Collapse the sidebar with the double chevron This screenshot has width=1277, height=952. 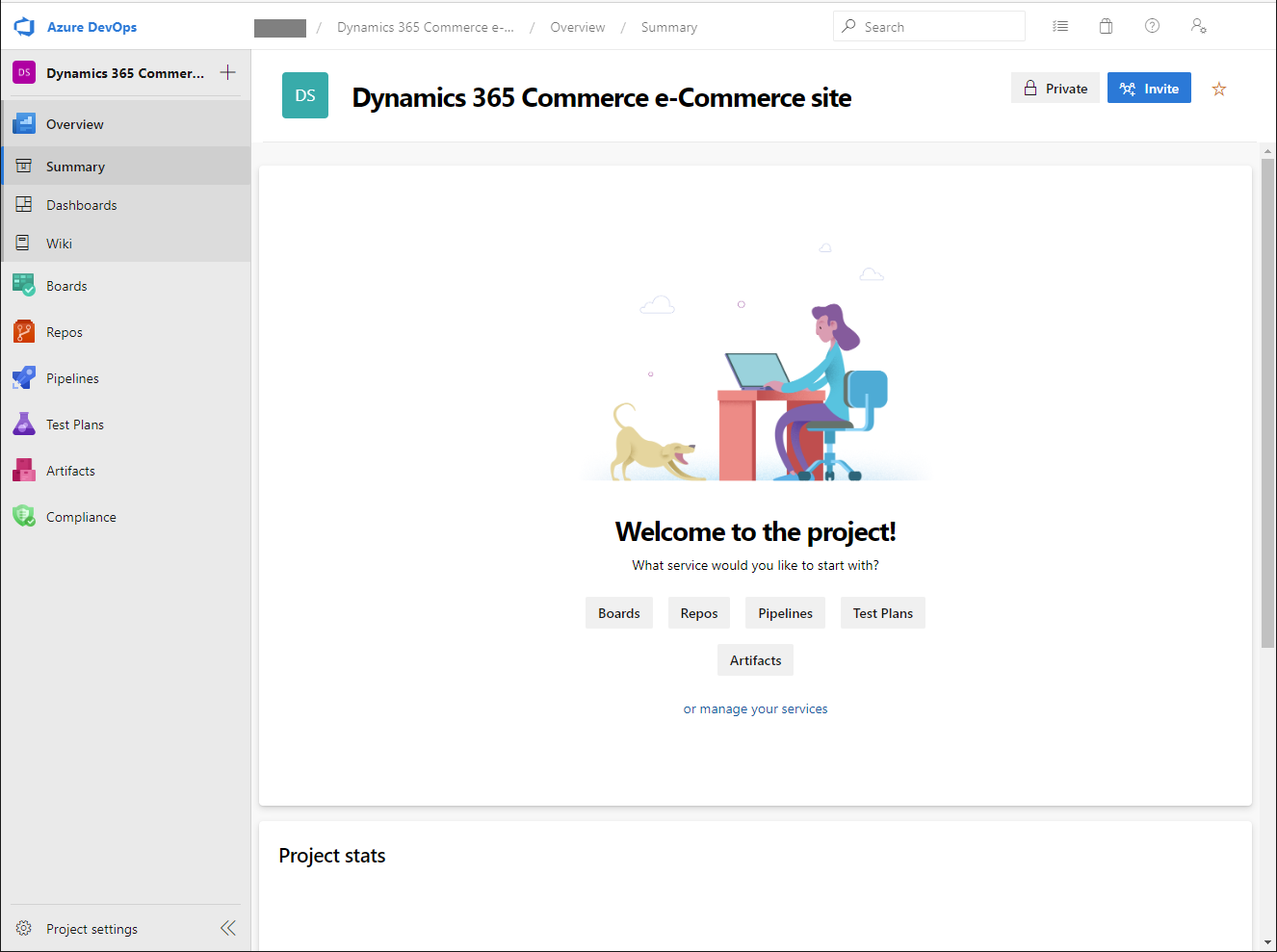228,928
